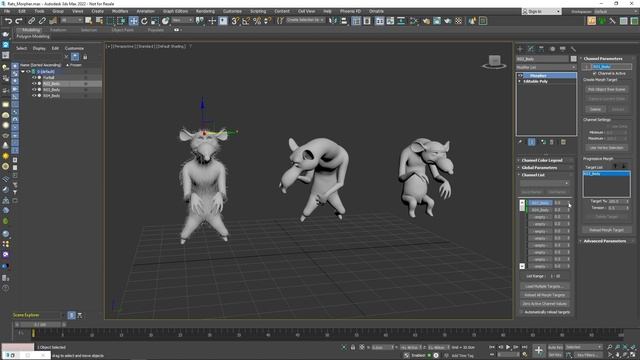Image resolution: width=640 pixels, height=360 pixels.
Task: Open the Modifiers menu
Action: coord(120,11)
